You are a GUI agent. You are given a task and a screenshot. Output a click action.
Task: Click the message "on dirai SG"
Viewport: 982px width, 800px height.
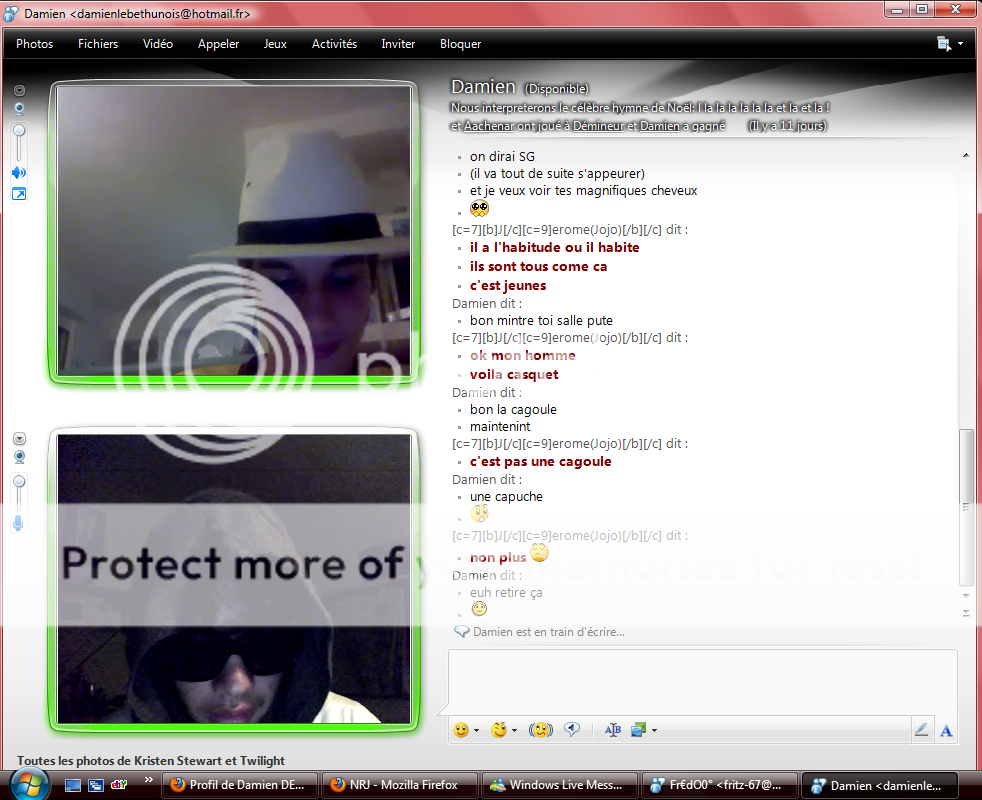click(502, 157)
